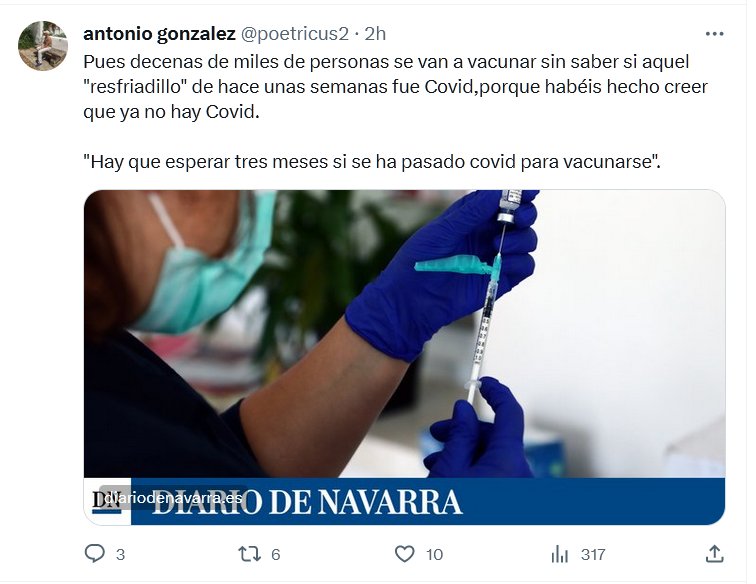Click the retweet count number 6

[x=276, y=555]
